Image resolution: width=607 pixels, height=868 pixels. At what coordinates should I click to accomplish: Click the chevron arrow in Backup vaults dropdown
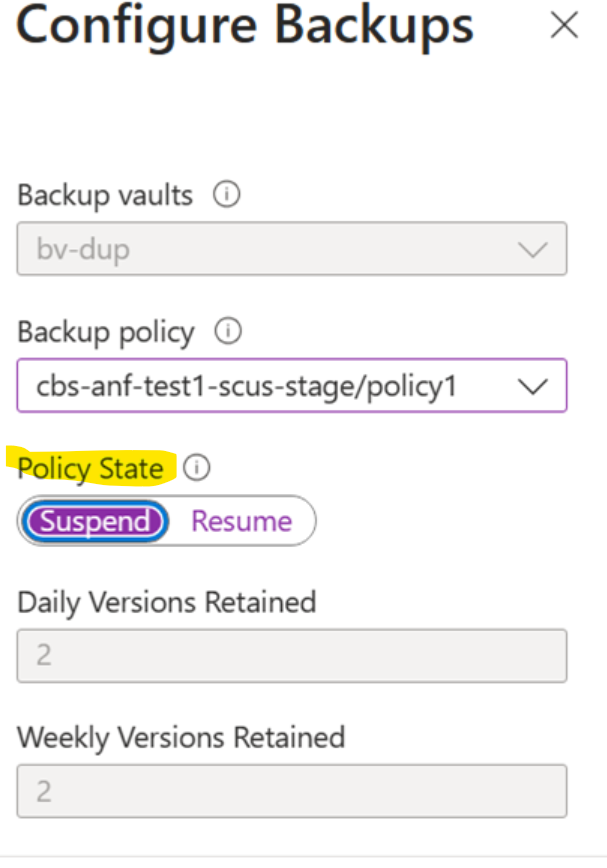point(533,250)
